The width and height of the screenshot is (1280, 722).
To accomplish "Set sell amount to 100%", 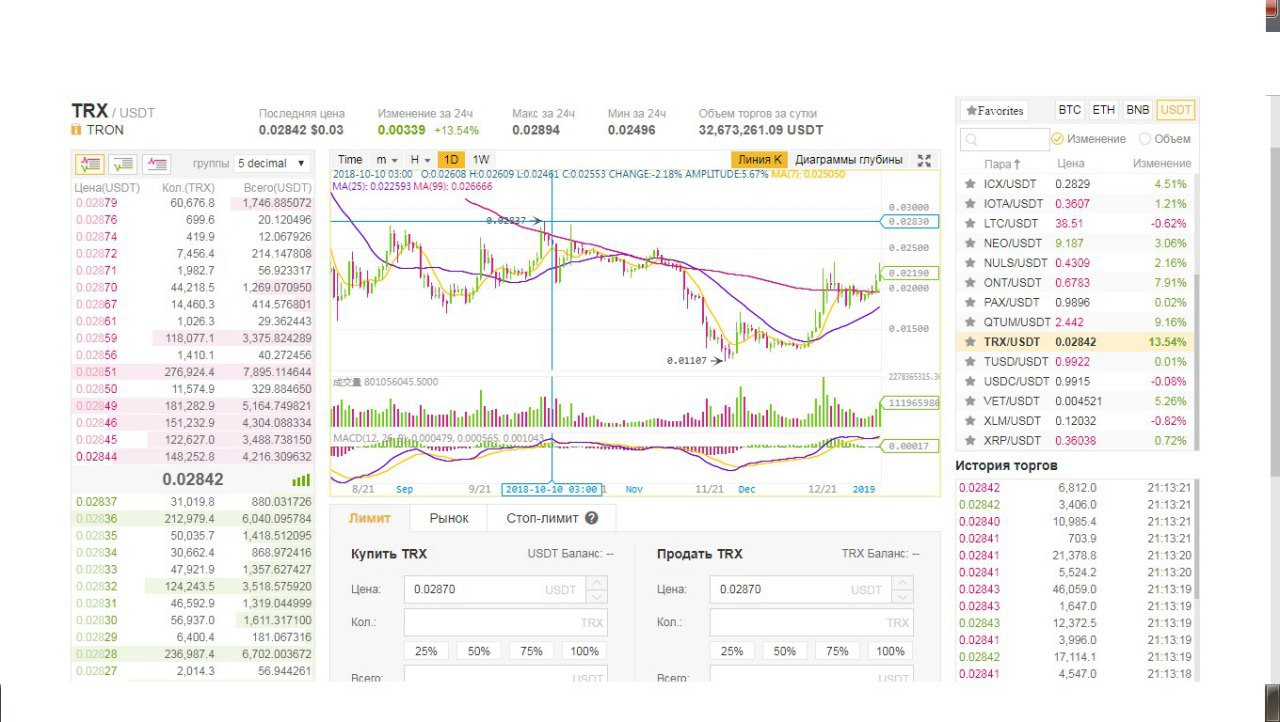I will click(x=890, y=651).
